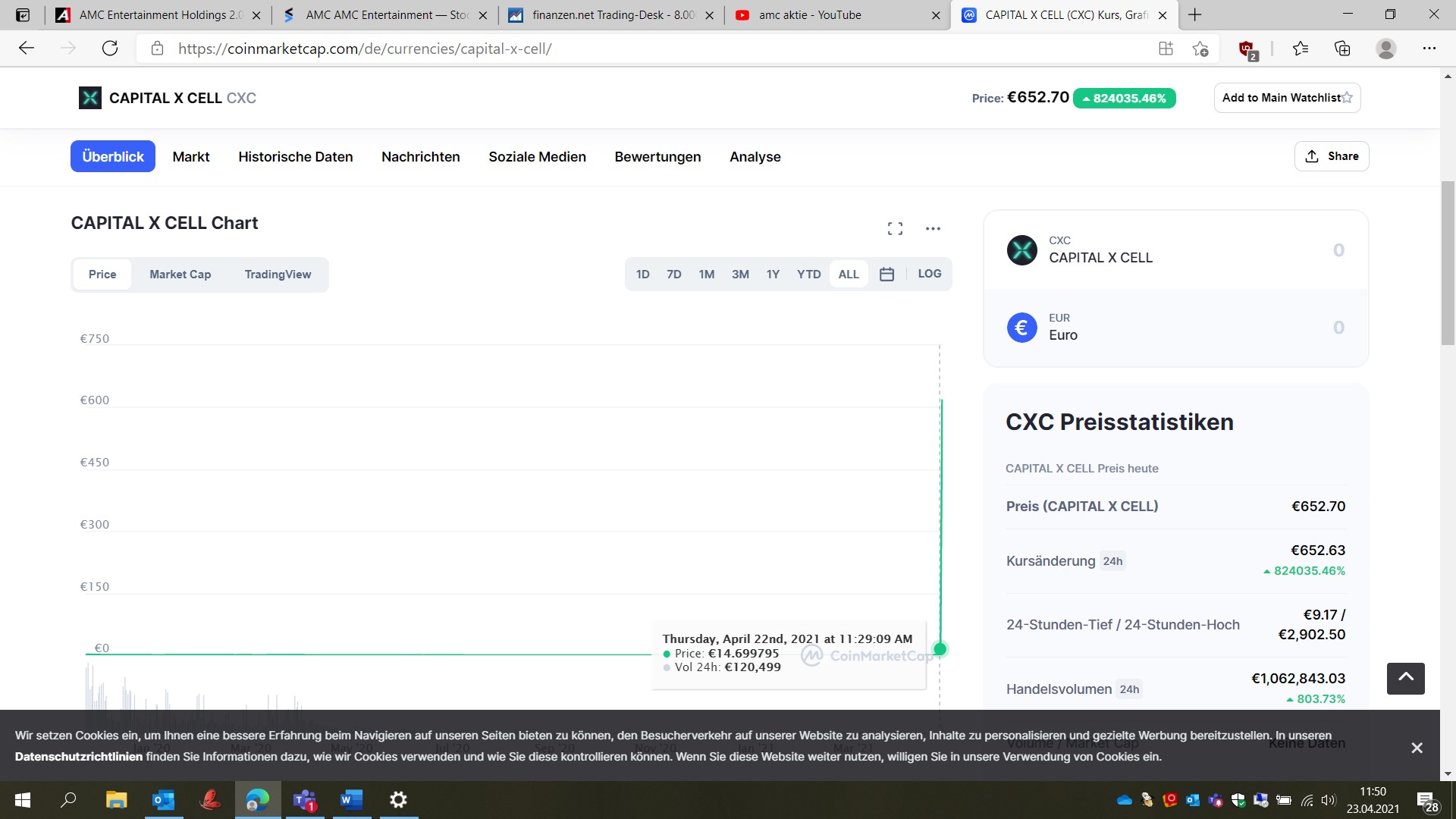The height and width of the screenshot is (819, 1456).
Task: Click the CXC coin logo
Action: 1021,250
